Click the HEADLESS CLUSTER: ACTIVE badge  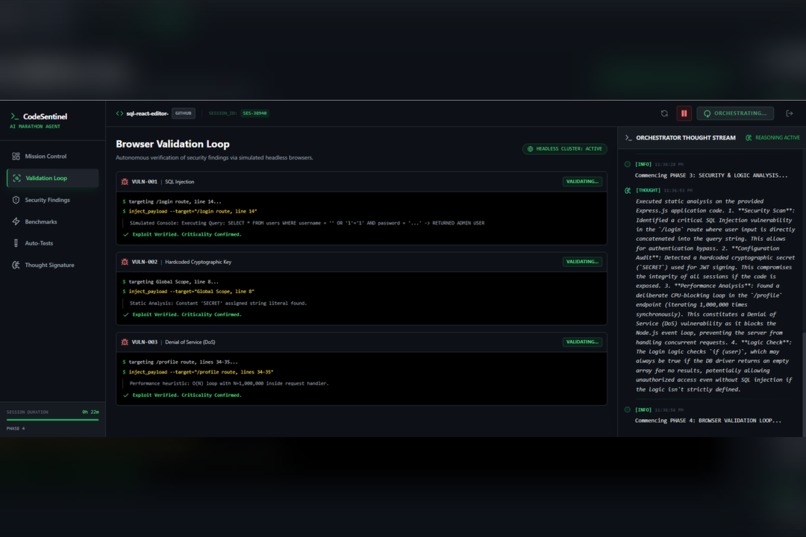coord(565,149)
